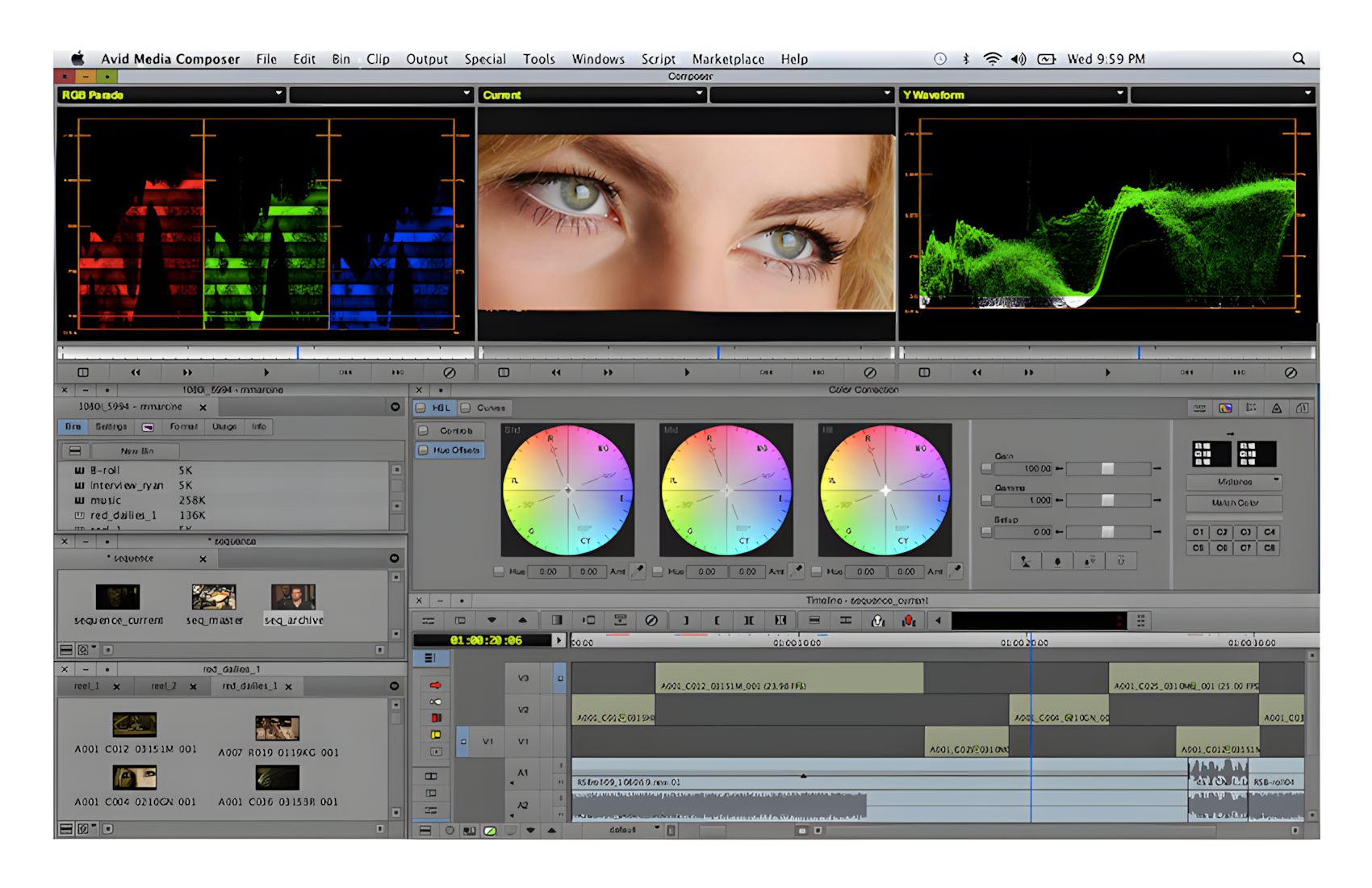This screenshot has width=1372, height=888.
Task: Click warning triangle icon in Color Correction toolbar
Action: [x=1277, y=408]
